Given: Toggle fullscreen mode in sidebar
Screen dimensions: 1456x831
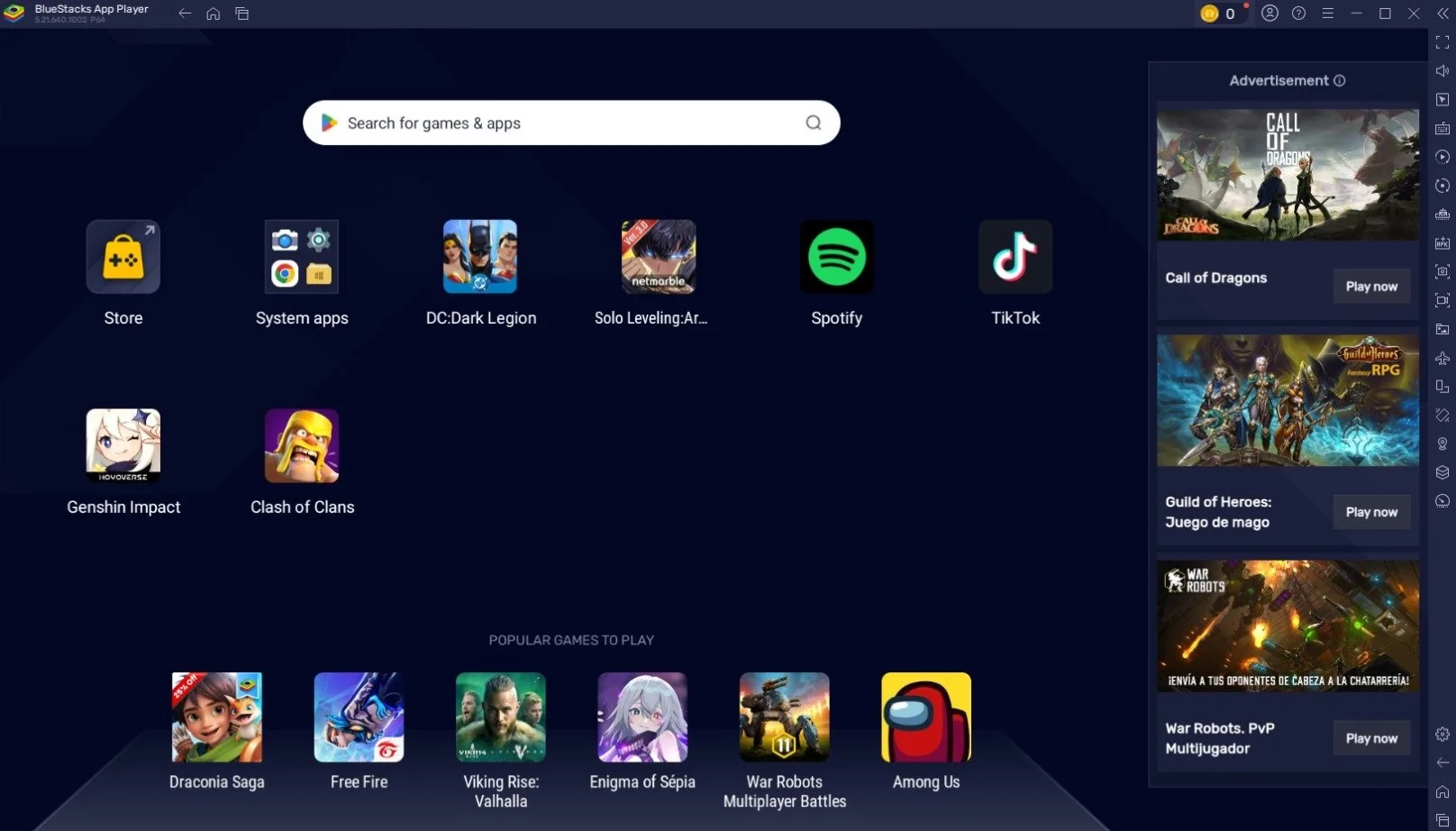Looking at the screenshot, I should [1442, 42].
